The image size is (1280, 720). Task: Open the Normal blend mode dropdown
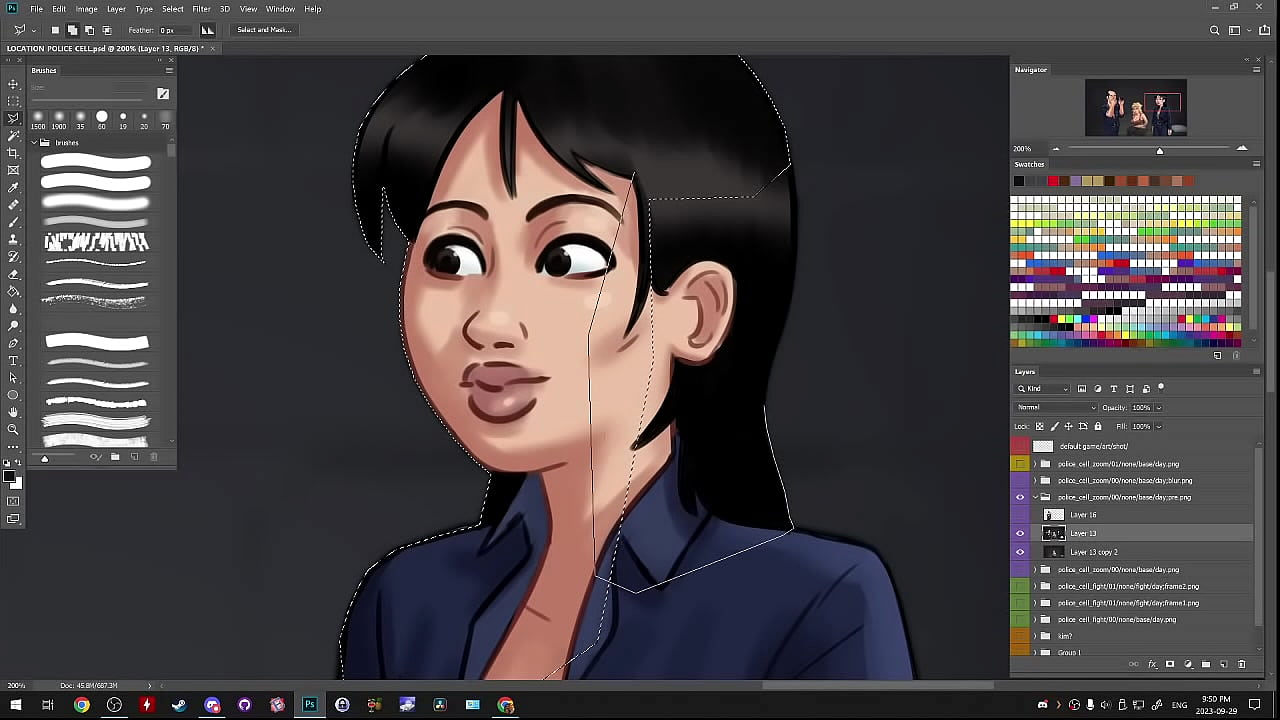[x=1056, y=407]
